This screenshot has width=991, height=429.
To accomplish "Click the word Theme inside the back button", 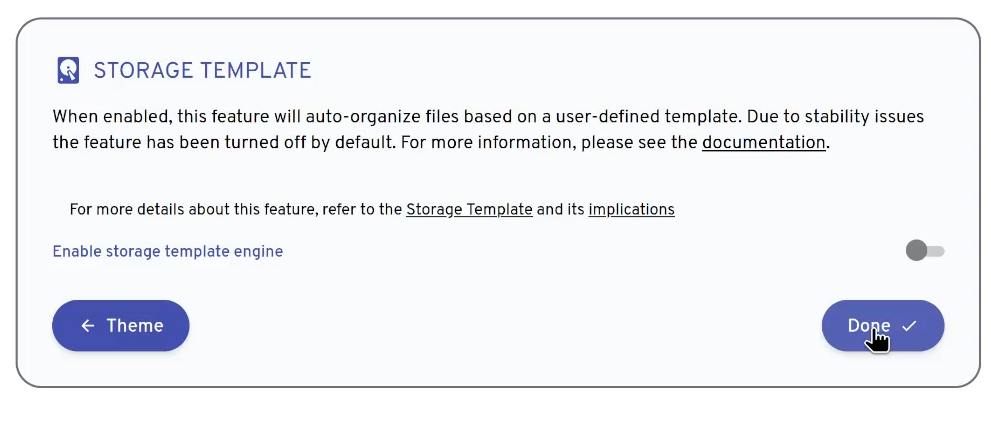I will point(135,325).
